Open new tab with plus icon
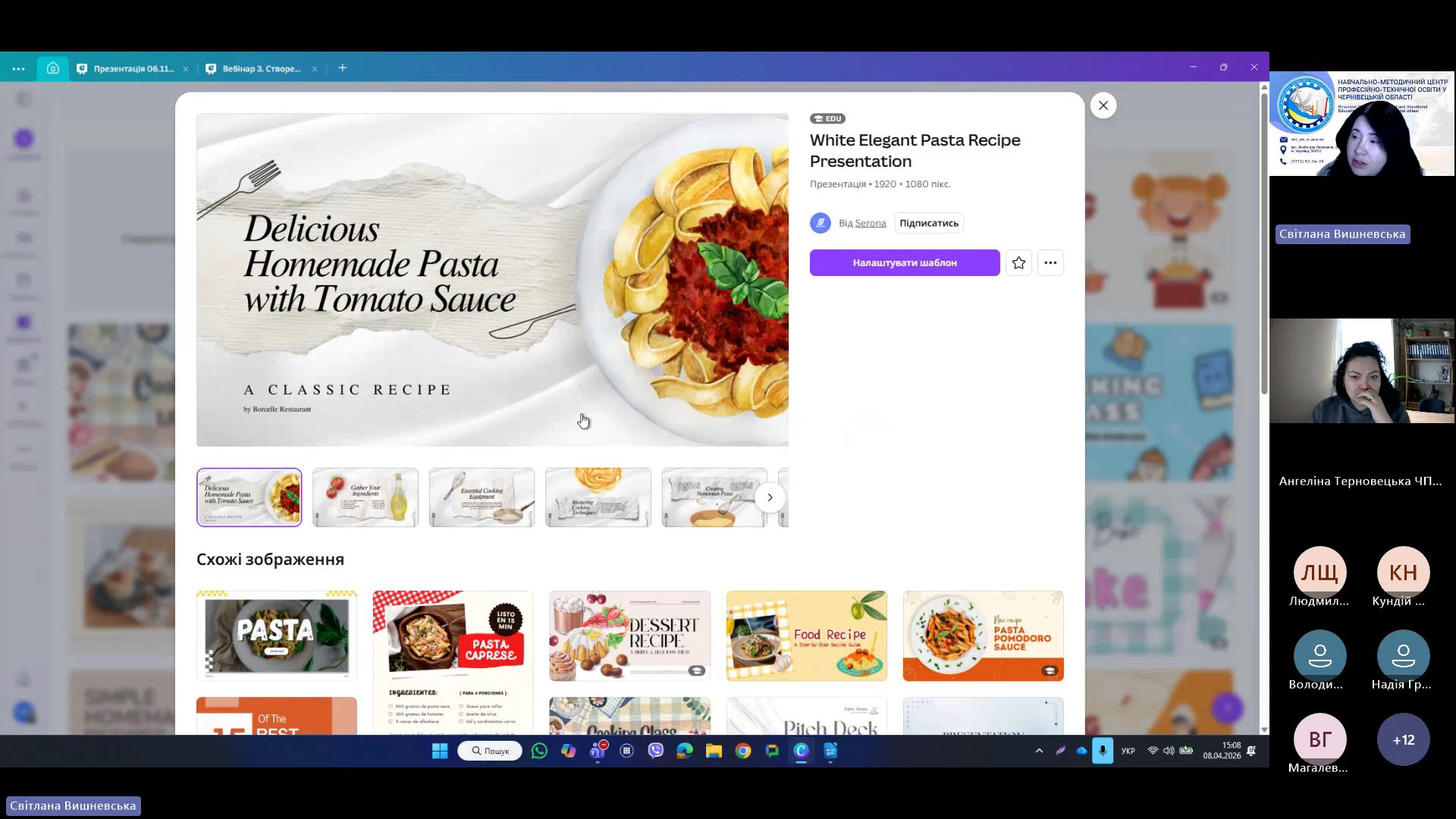 342,68
